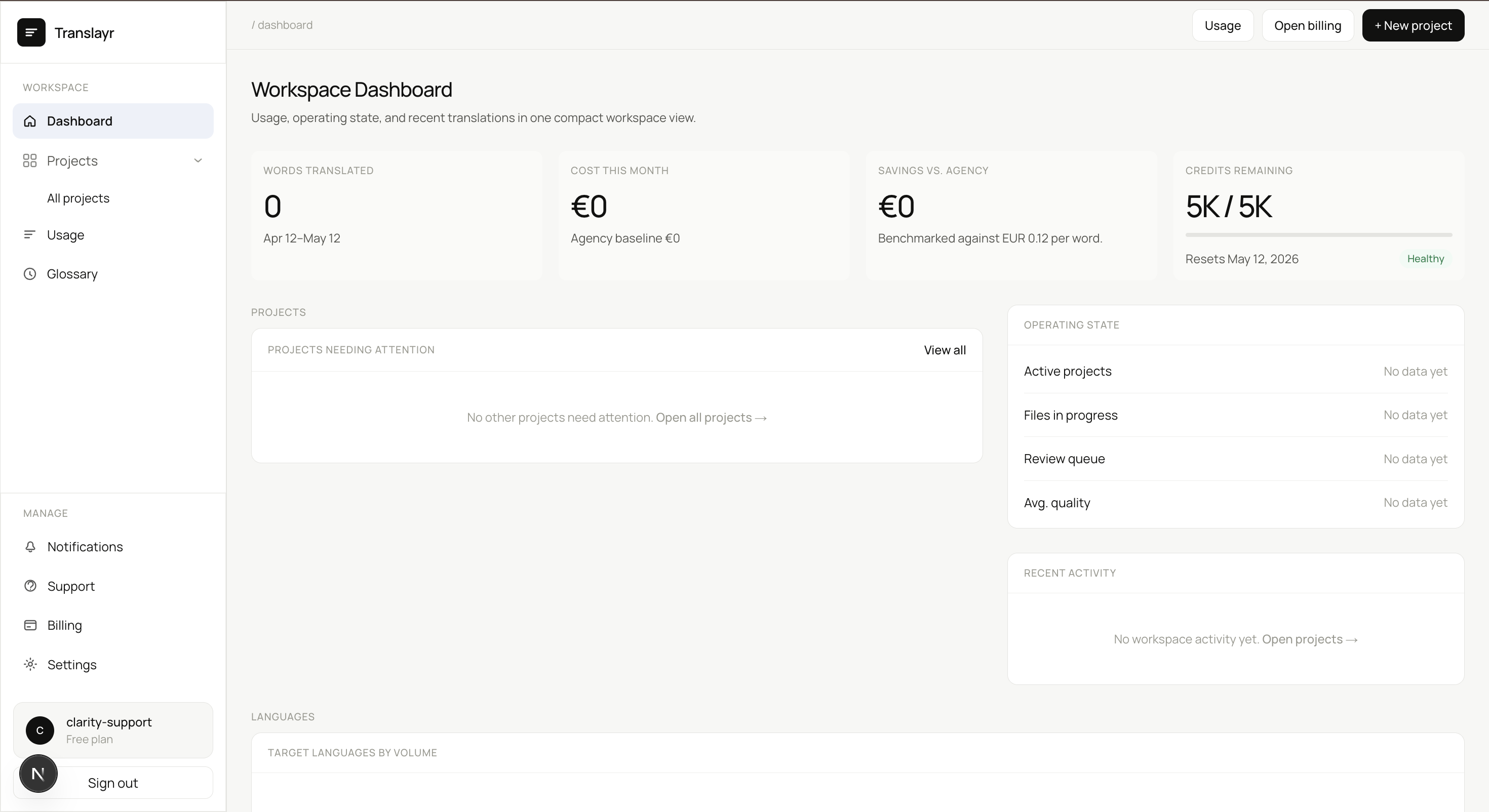
Task: Open the clarity-support account card
Action: pyautogui.click(x=113, y=730)
